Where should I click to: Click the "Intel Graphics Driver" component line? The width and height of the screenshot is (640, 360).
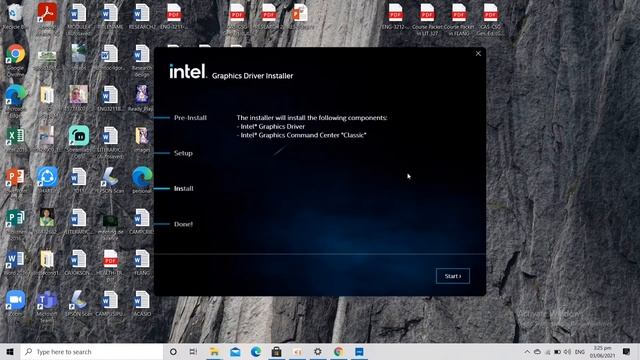272,127
